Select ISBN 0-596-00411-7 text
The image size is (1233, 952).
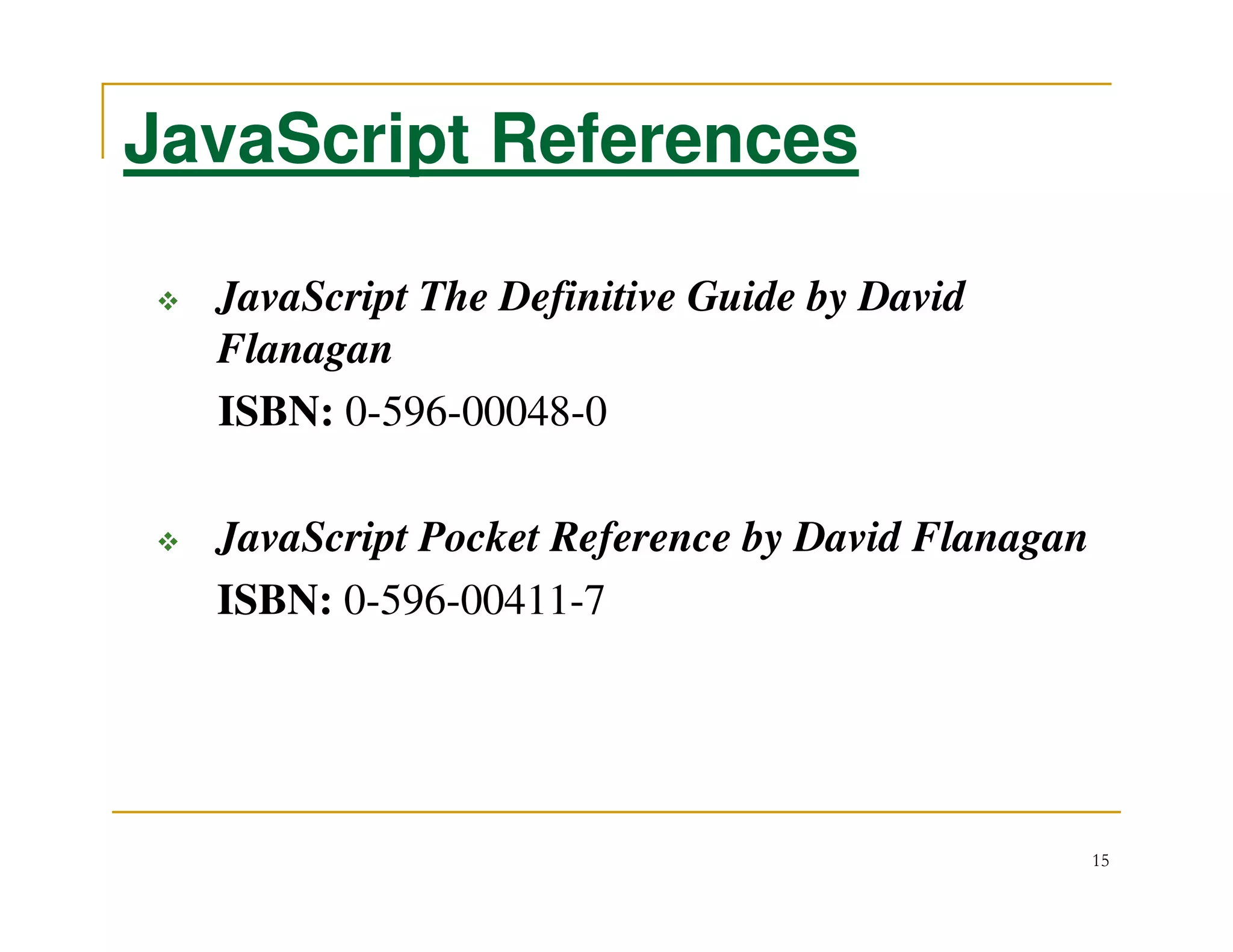coord(411,600)
